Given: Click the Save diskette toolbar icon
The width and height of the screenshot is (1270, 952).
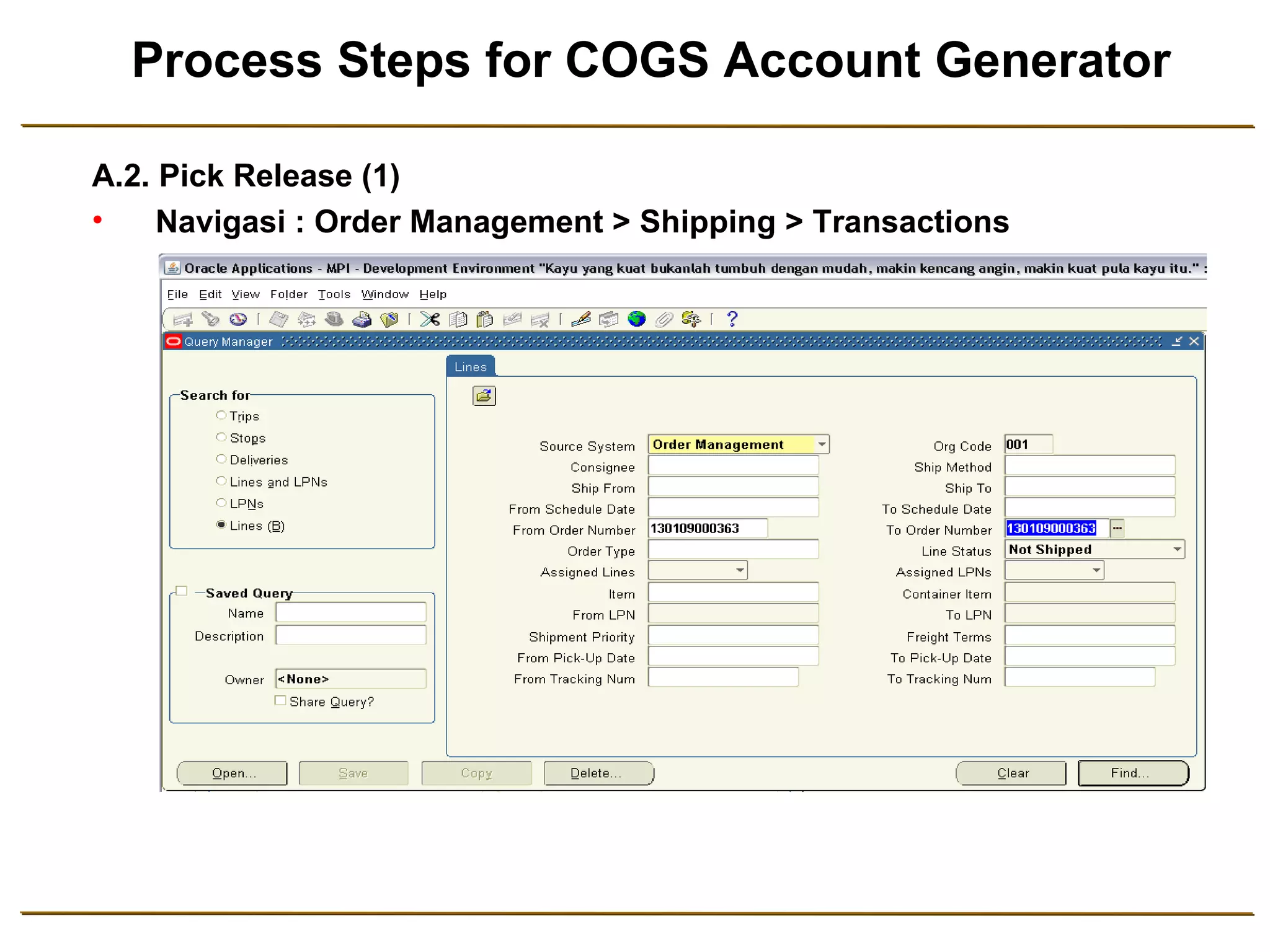Looking at the screenshot, I should pyautogui.click(x=279, y=319).
